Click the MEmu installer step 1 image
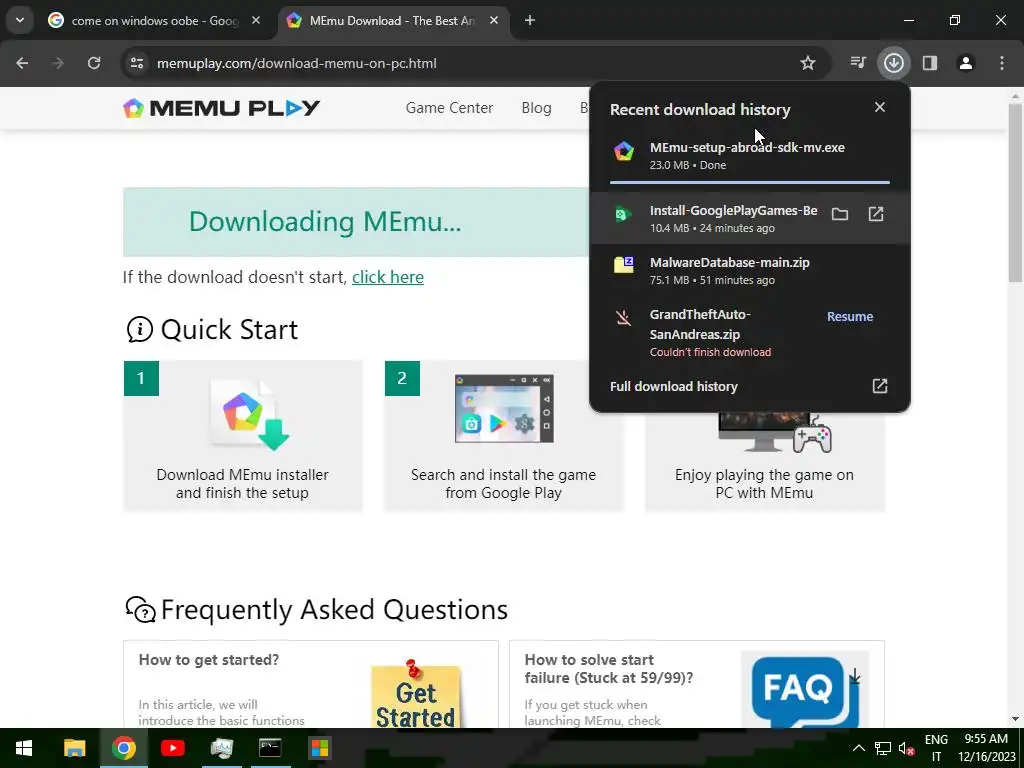1024x768 pixels. 249,415
